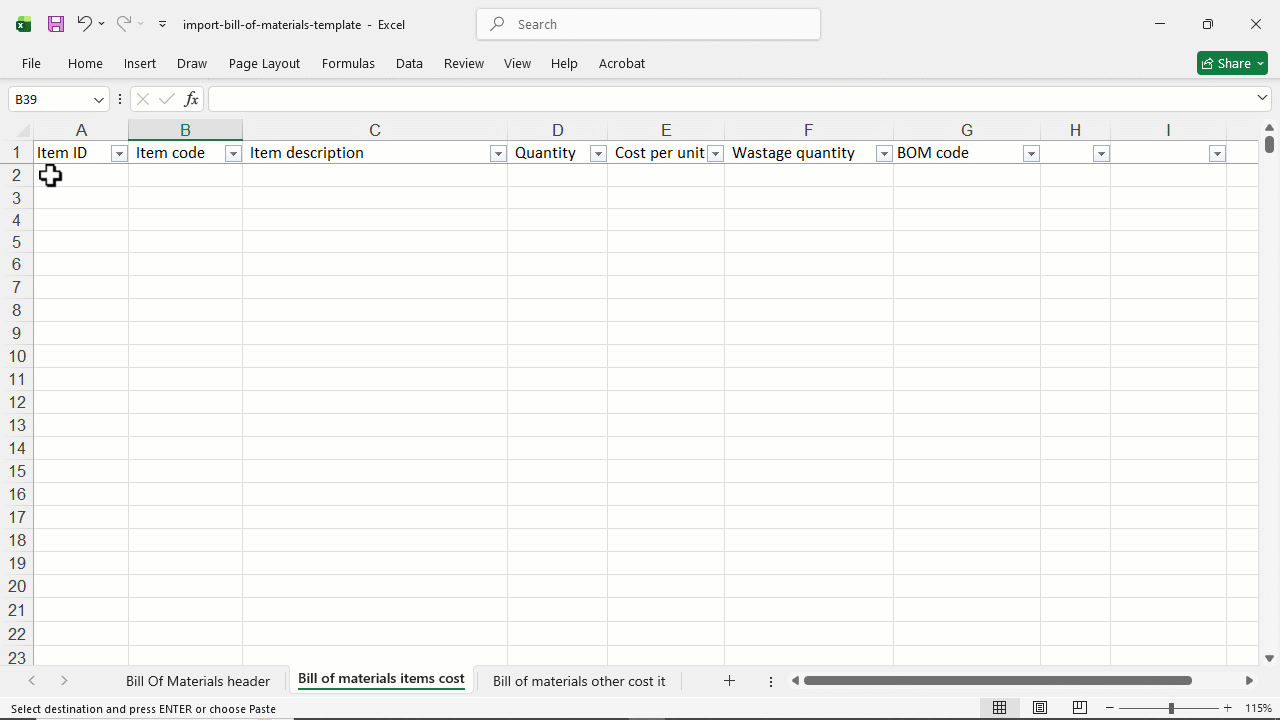
Task: Open Customize Quick Access Toolbar arrow
Action: (162, 24)
